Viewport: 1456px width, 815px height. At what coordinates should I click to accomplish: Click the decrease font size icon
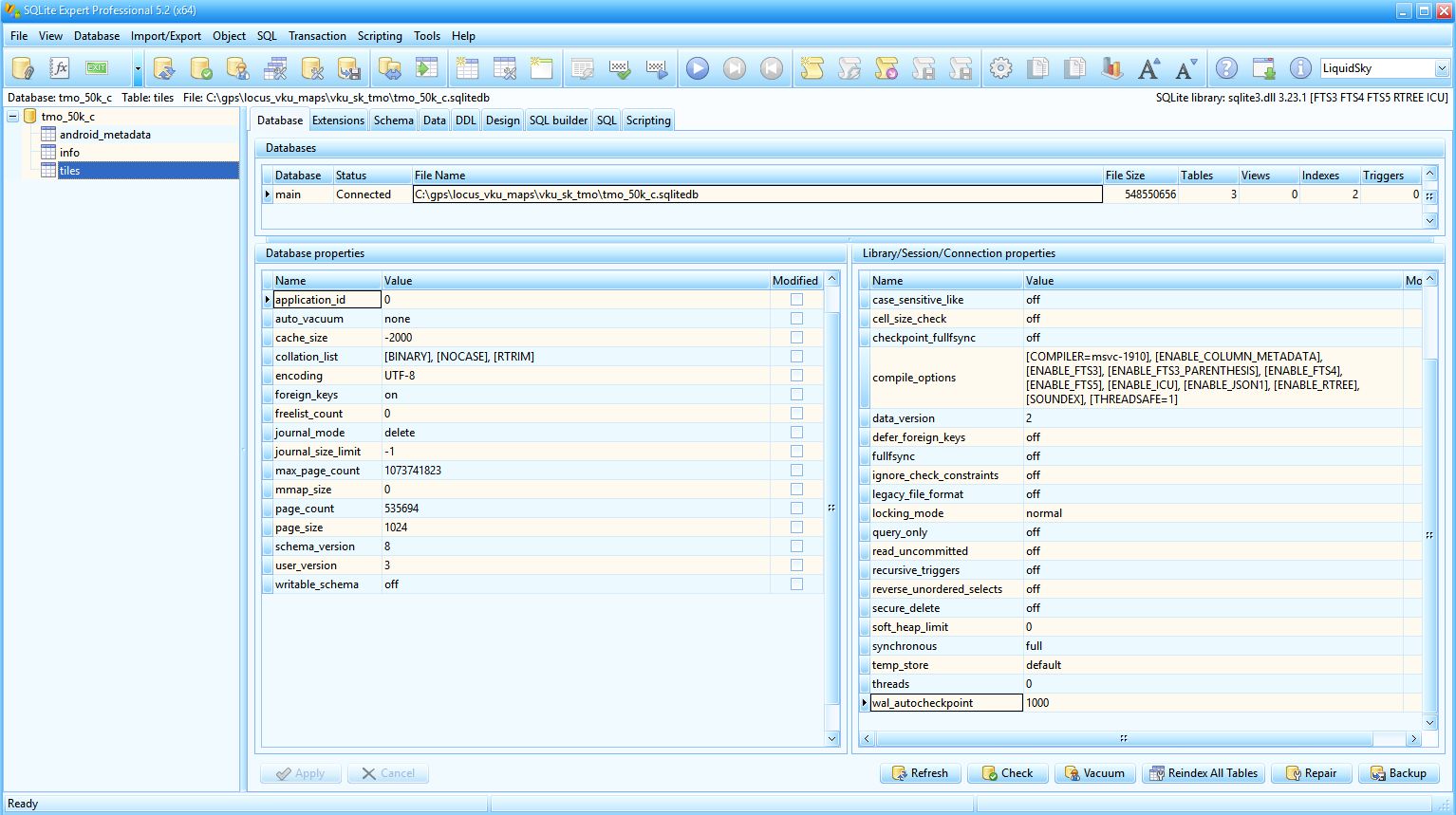pos(1185,68)
